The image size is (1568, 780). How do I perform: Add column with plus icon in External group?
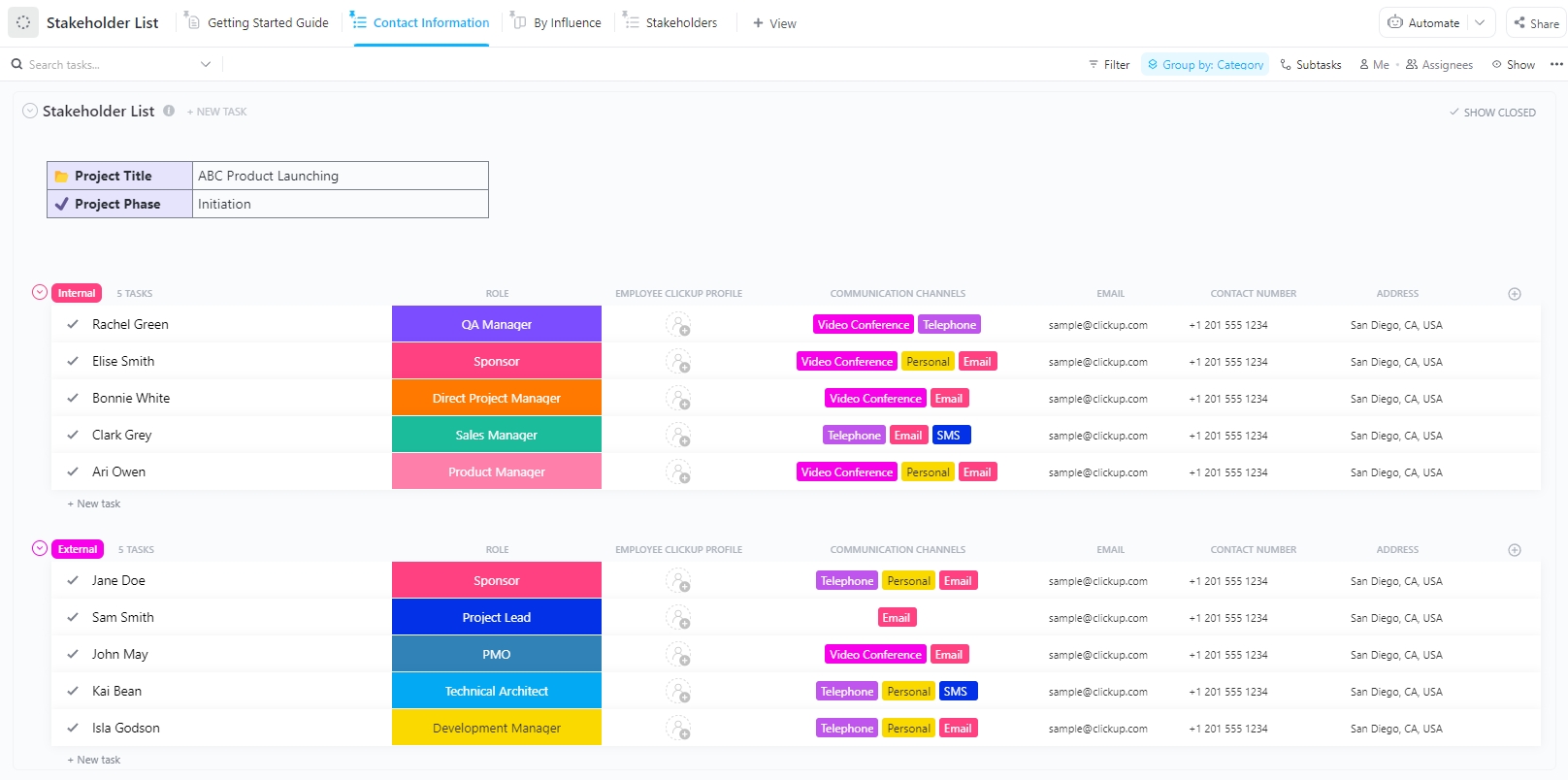(1515, 550)
